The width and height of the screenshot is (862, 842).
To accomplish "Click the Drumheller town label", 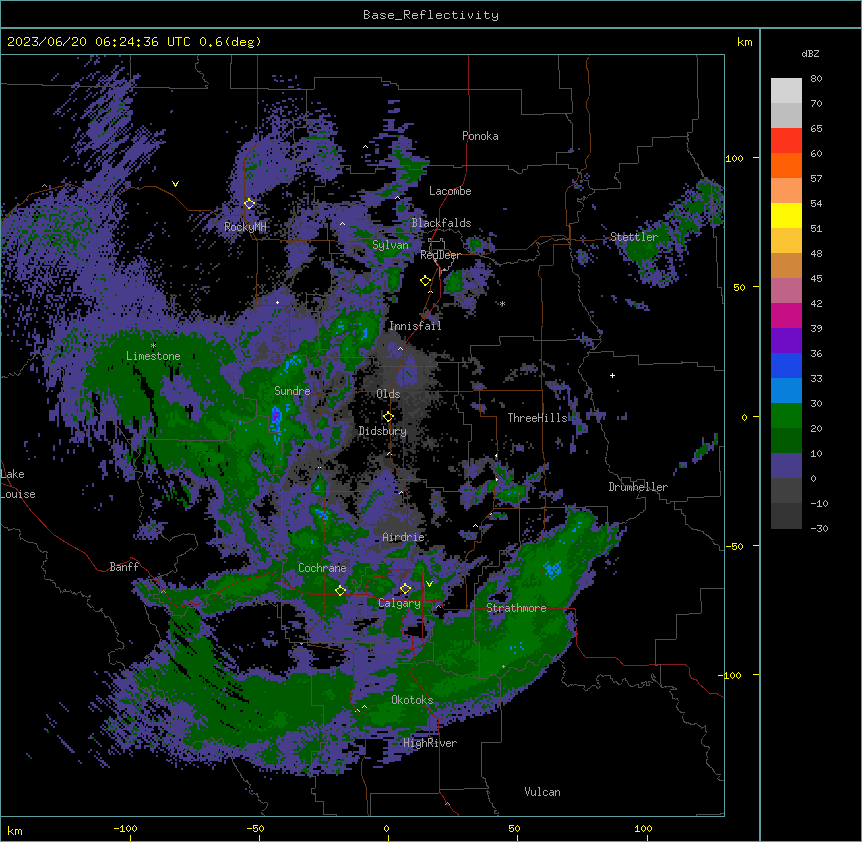I will coord(638,487).
